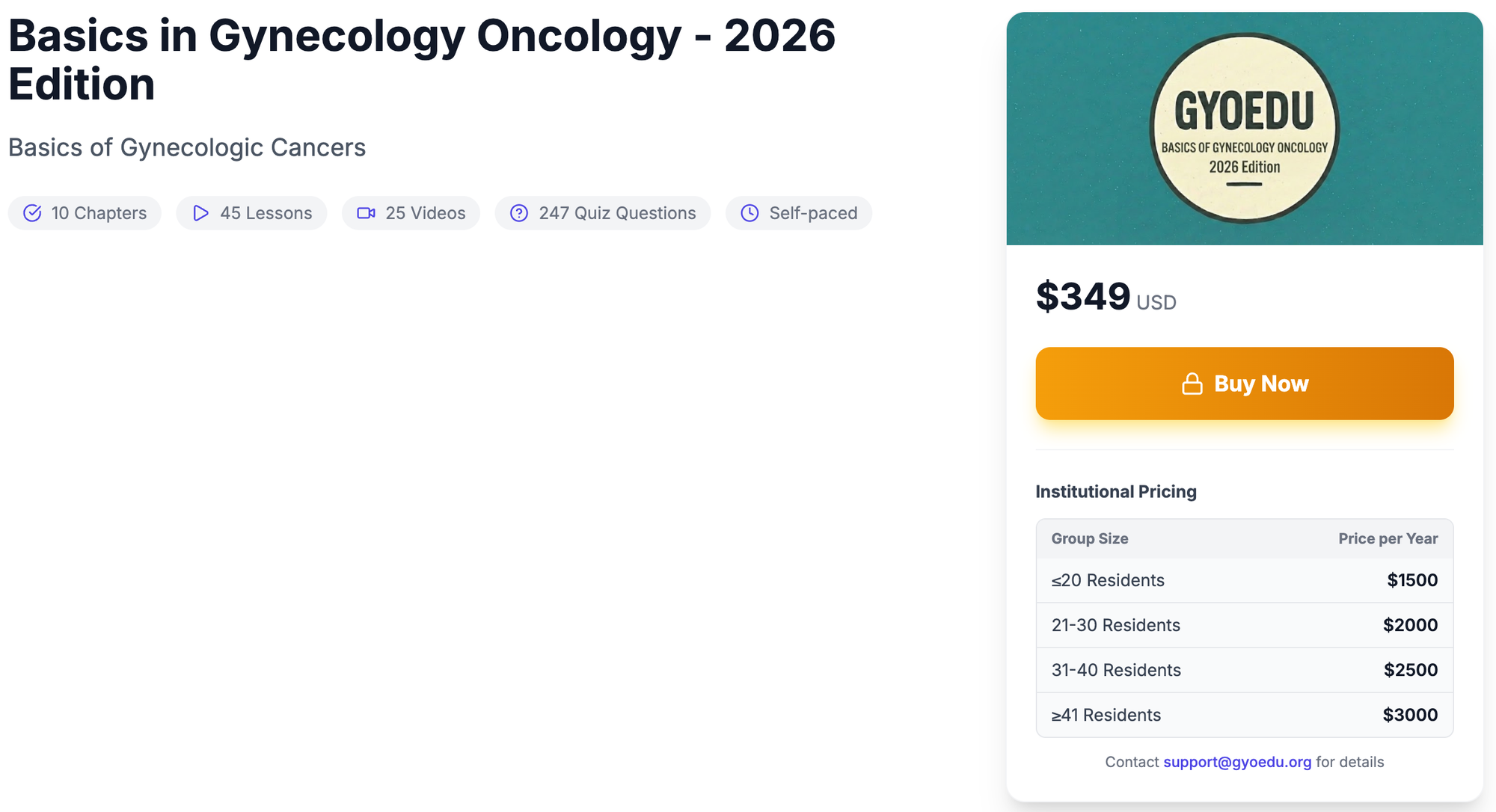This screenshot has height=812, width=1496.
Task: Click the Self-paced badge label
Action: [813, 213]
